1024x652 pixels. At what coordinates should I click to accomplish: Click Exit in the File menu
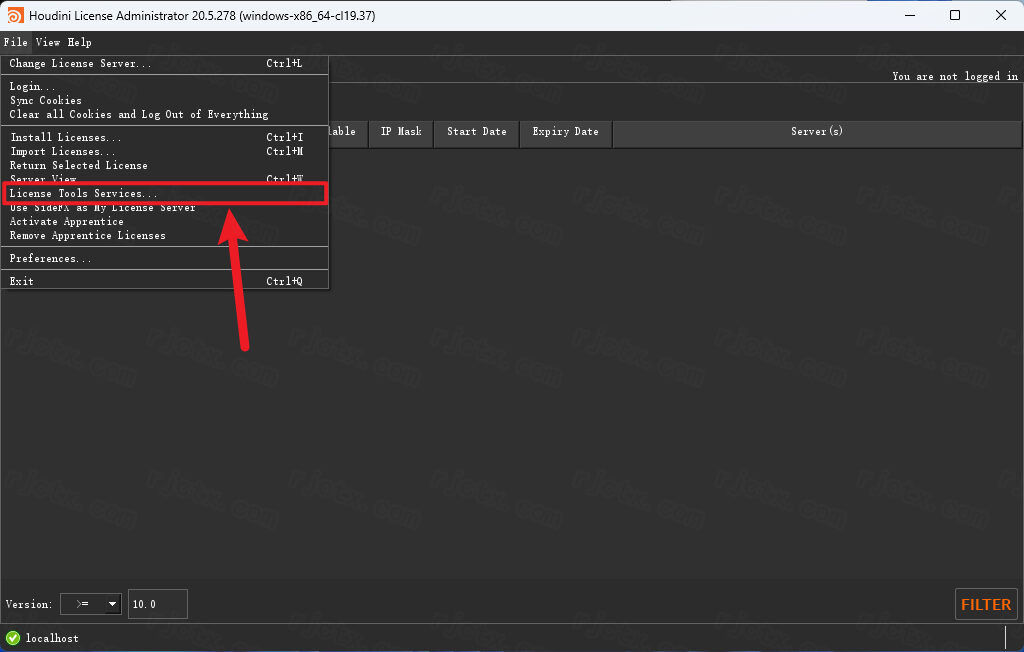pos(22,281)
